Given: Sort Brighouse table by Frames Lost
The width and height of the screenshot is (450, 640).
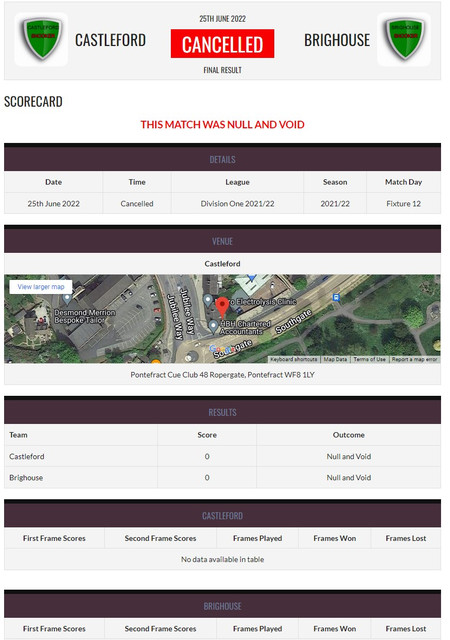Looking at the screenshot, I should pos(405,629).
